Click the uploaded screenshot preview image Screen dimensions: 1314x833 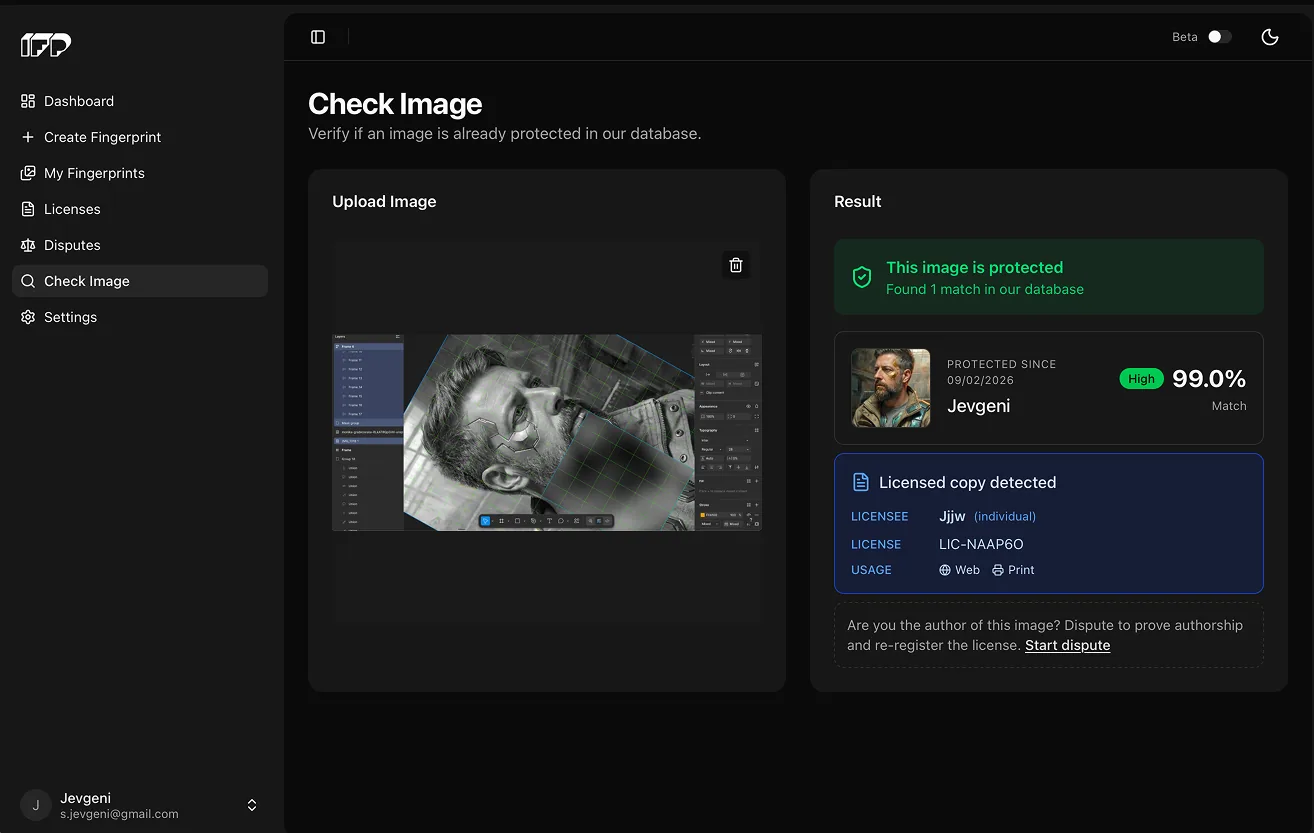(547, 432)
